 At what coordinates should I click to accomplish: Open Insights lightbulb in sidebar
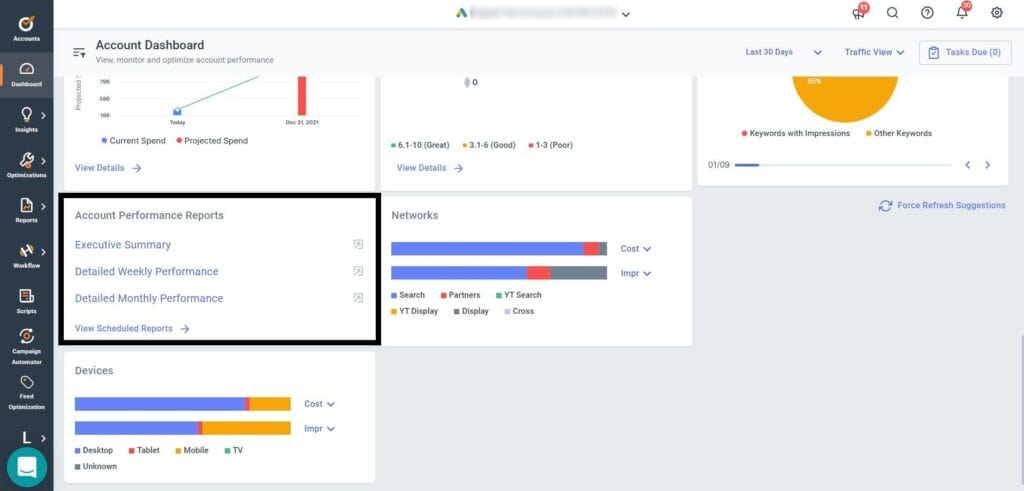coord(26,116)
